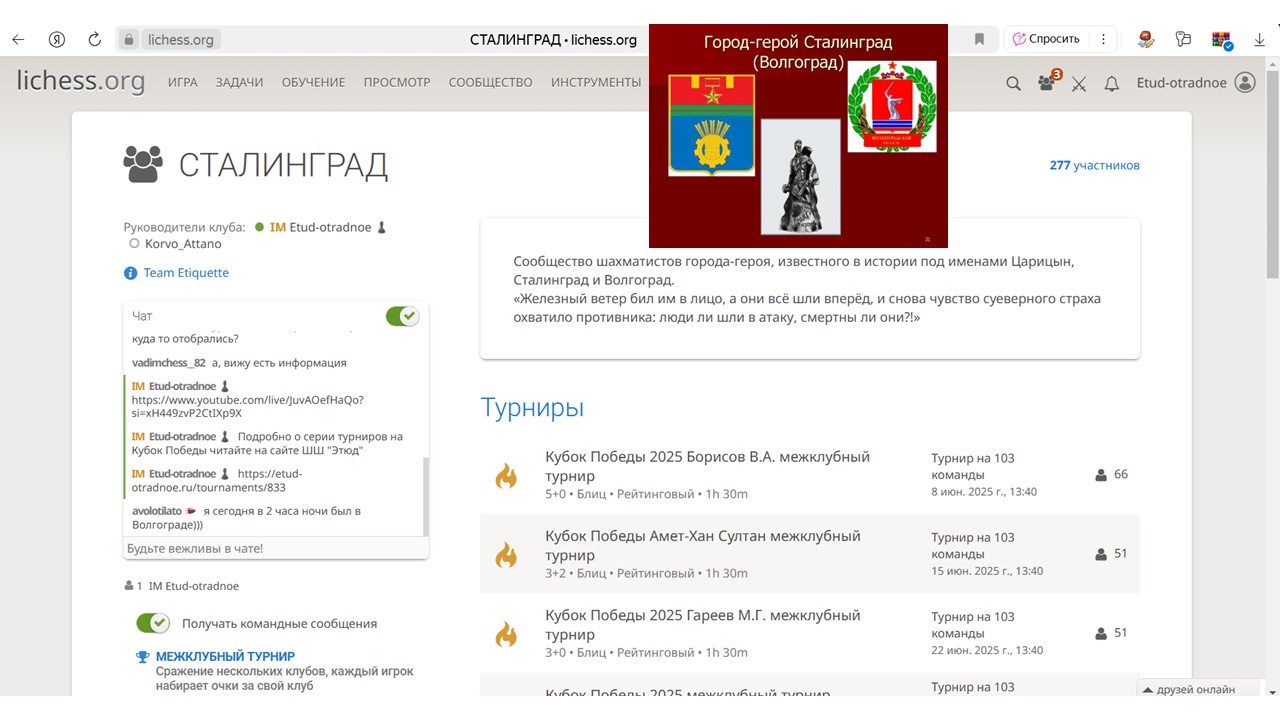Click the browser extension icon left of downloads
Screen dimensions: 1280x720
(x=1222, y=40)
